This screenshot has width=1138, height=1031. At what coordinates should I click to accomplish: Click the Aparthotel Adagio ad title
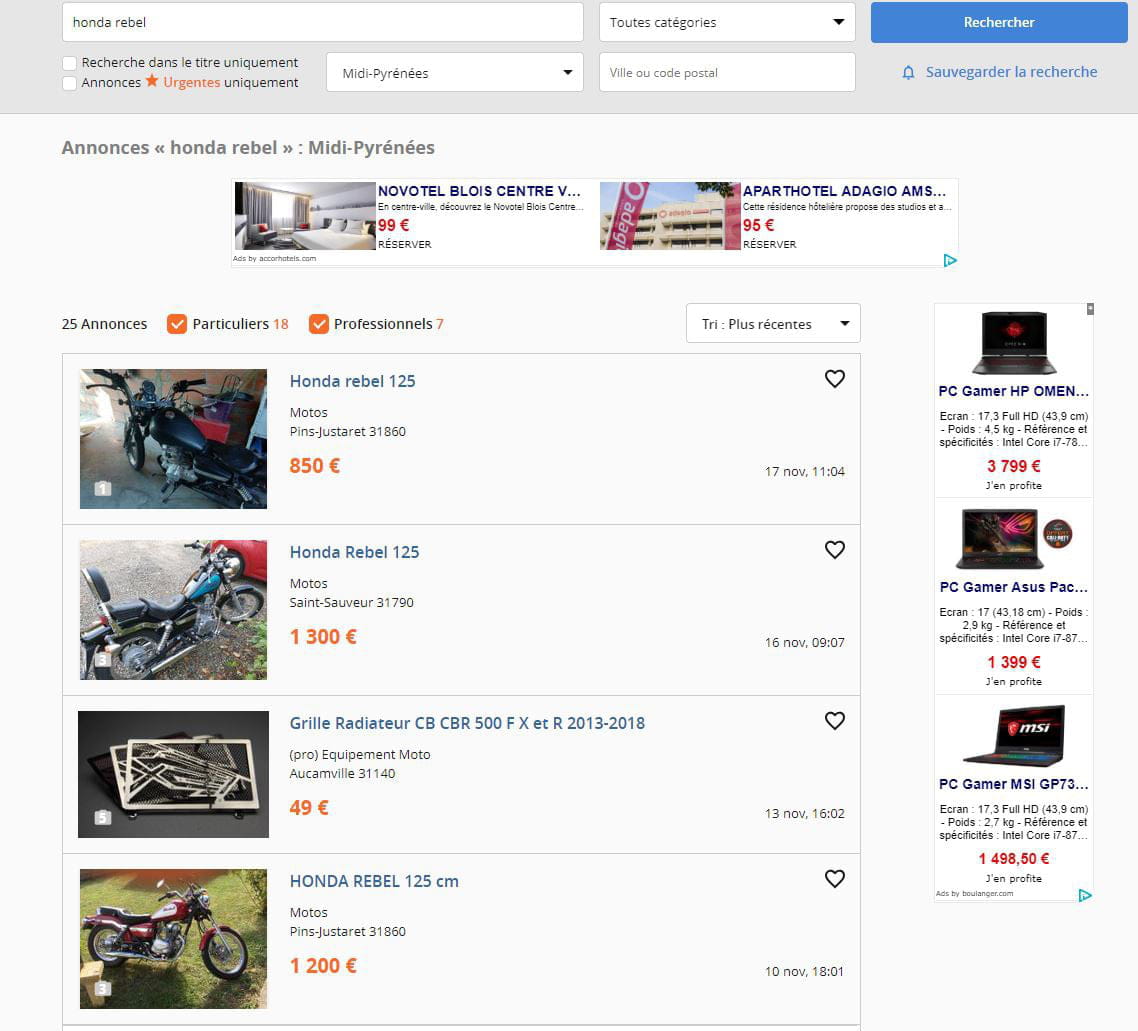pyautogui.click(x=844, y=191)
